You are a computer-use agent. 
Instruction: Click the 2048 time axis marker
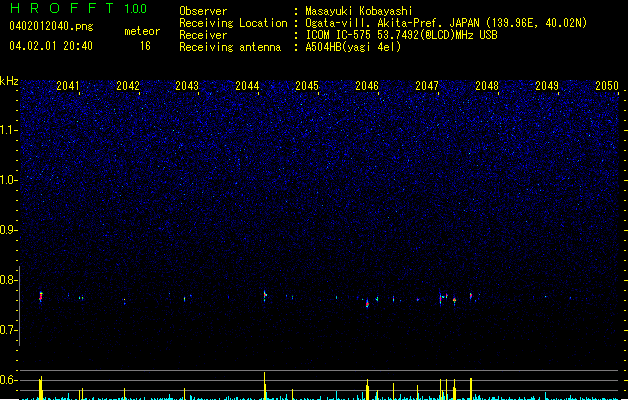pyautogui.click(x=487, y=86)
